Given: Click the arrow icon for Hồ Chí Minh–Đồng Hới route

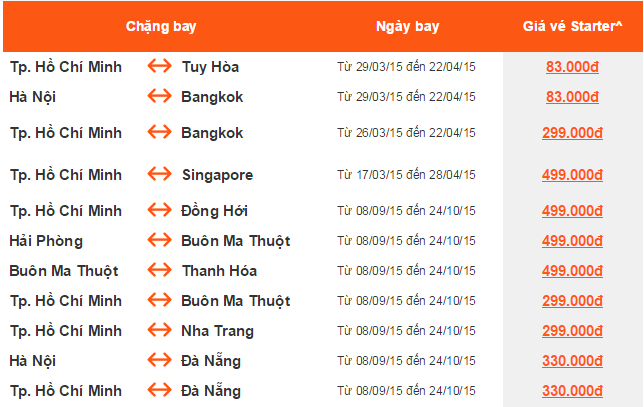Looking at the screenshot, I should [160, 211].
